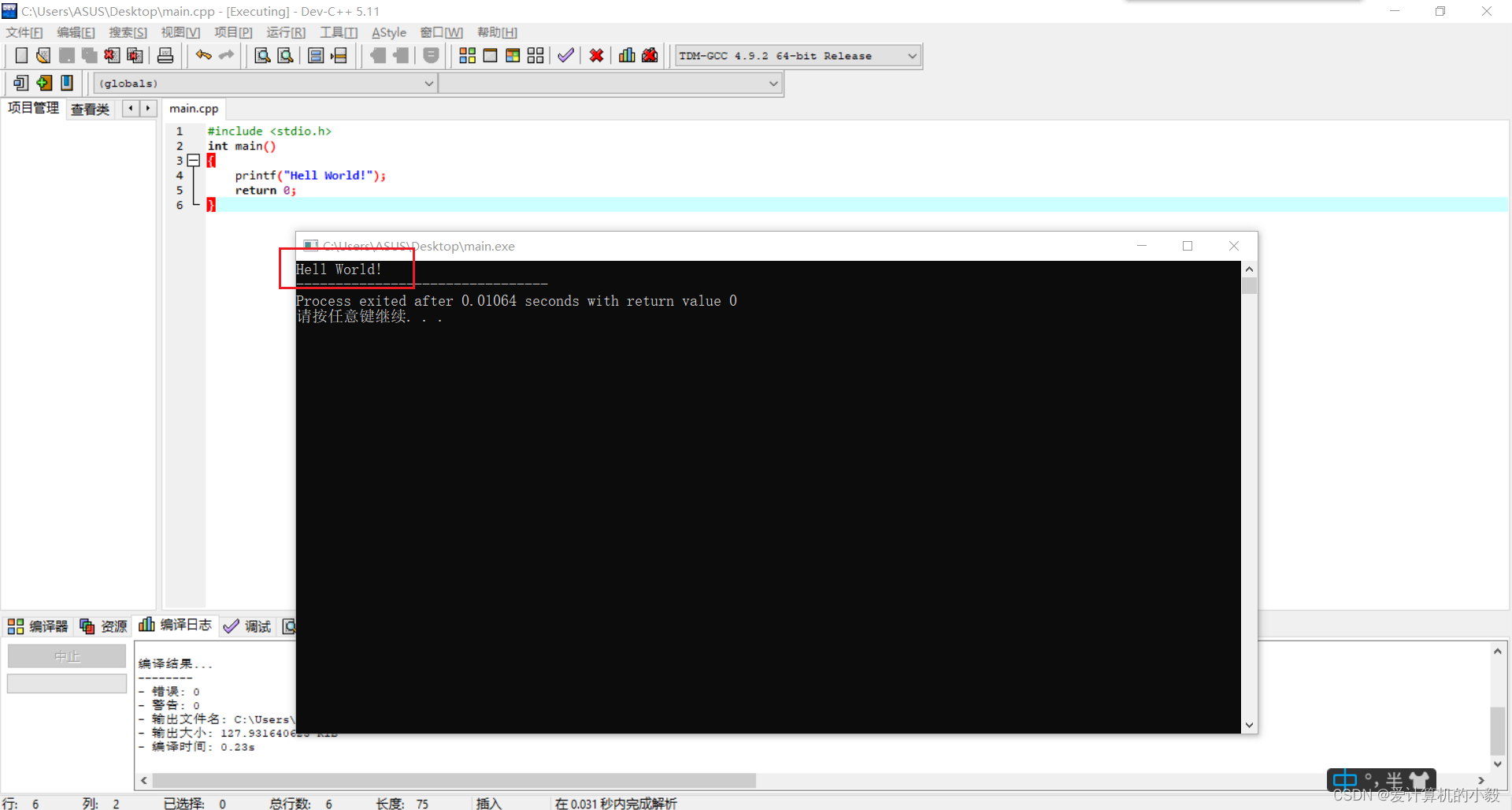The width and height of the screenshot is (1512, 810).
Task: Open the Replace tool icon
Action: (285, 55)
